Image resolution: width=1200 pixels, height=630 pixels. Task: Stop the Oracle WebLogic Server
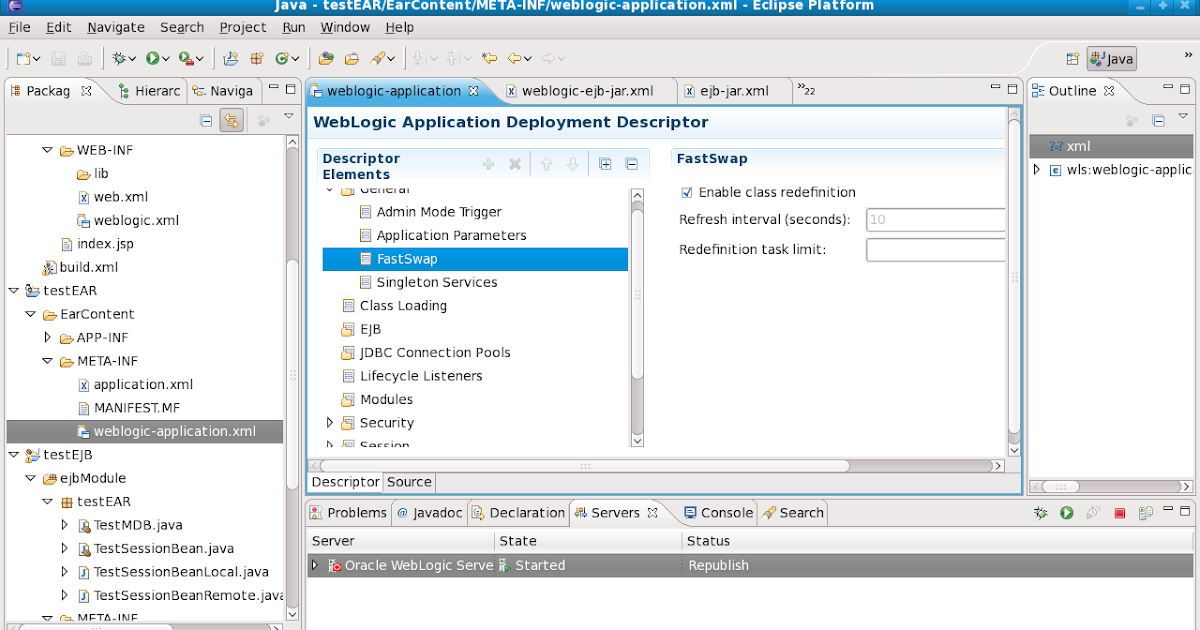coord(1120,512)
